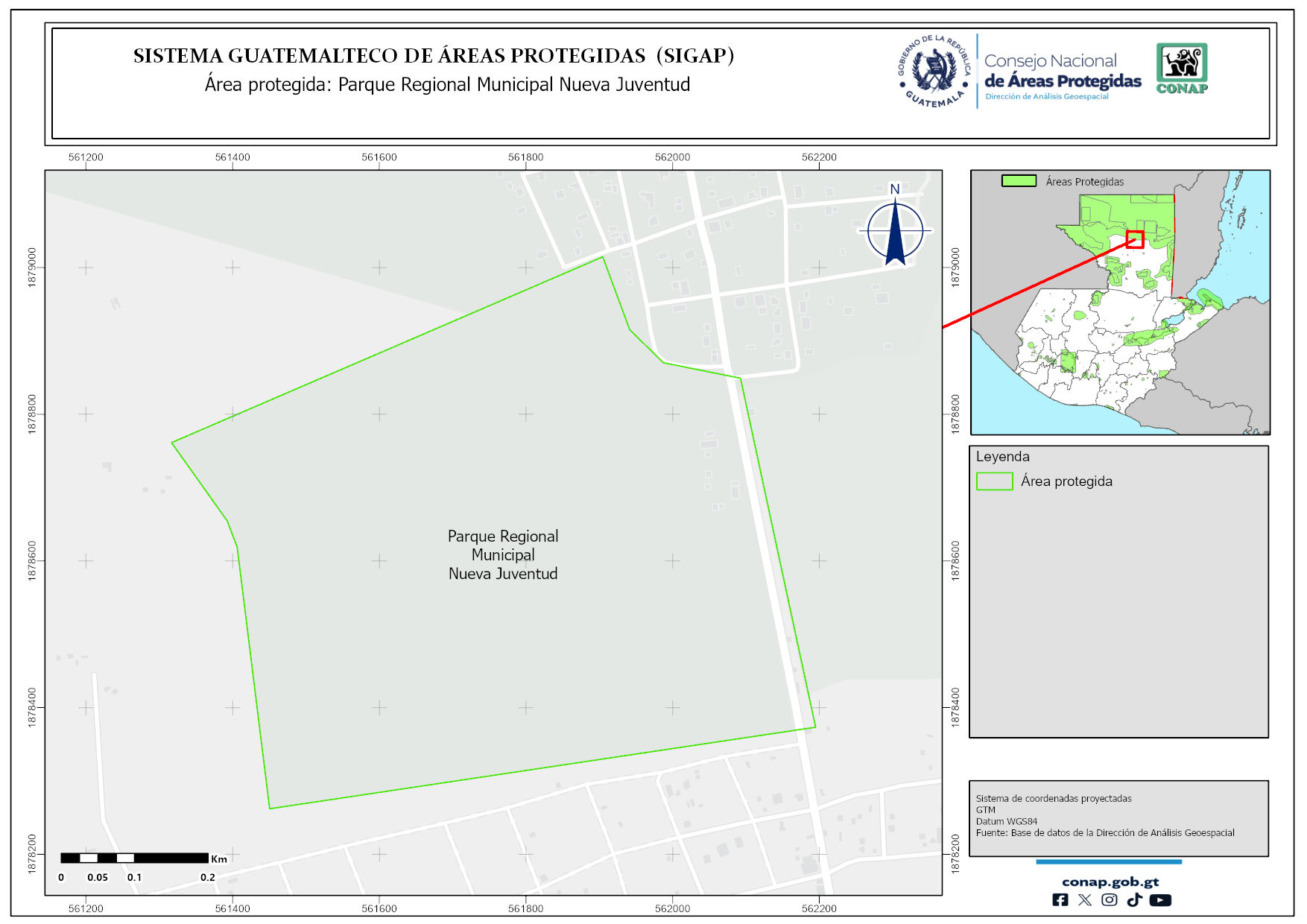This screenshot has height=924, width=1307.
Task: Click the Instagram icon
Action: [x=1110, y=900]
